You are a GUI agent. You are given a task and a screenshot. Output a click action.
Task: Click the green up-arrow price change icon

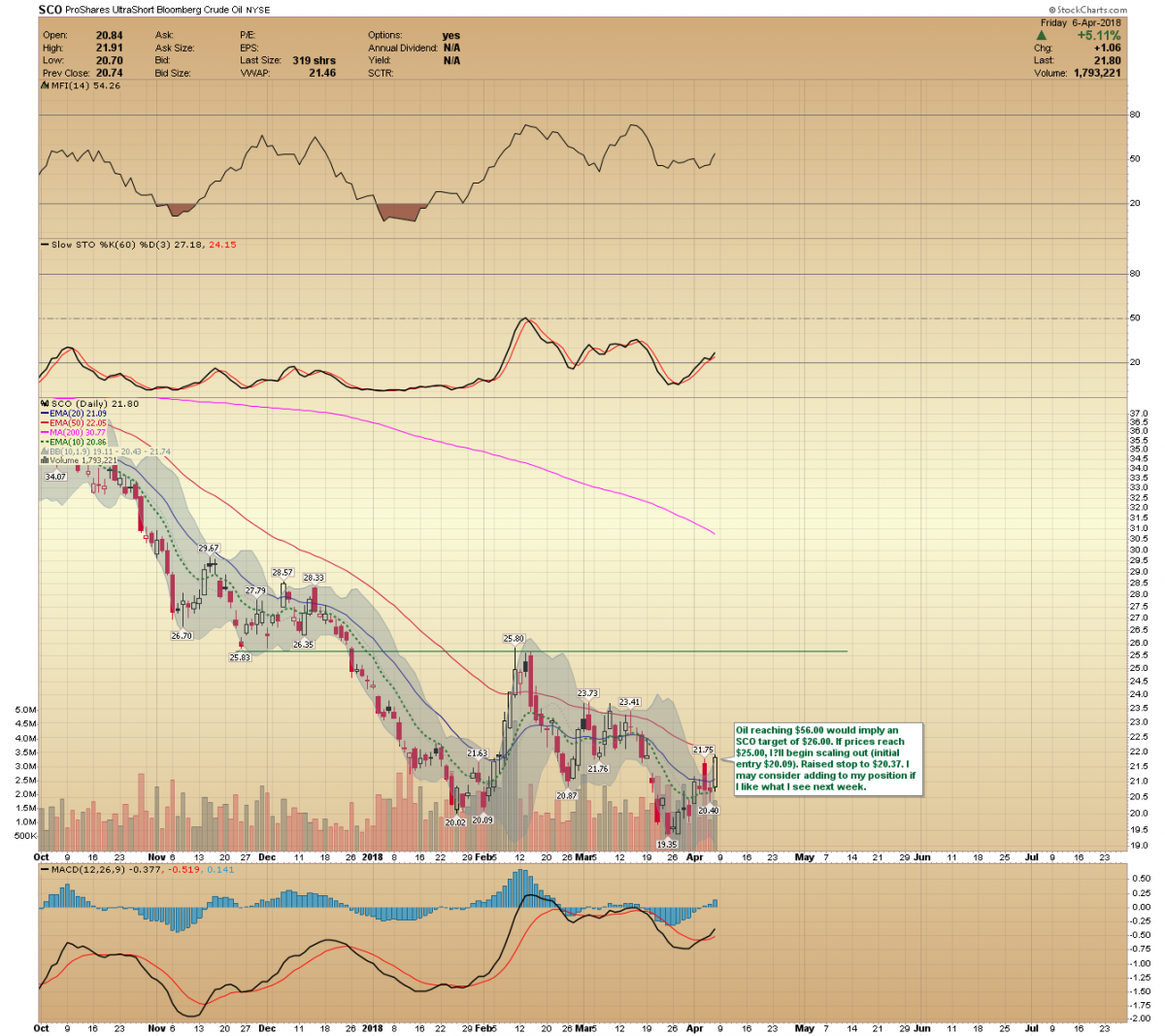click(1042, 35)
